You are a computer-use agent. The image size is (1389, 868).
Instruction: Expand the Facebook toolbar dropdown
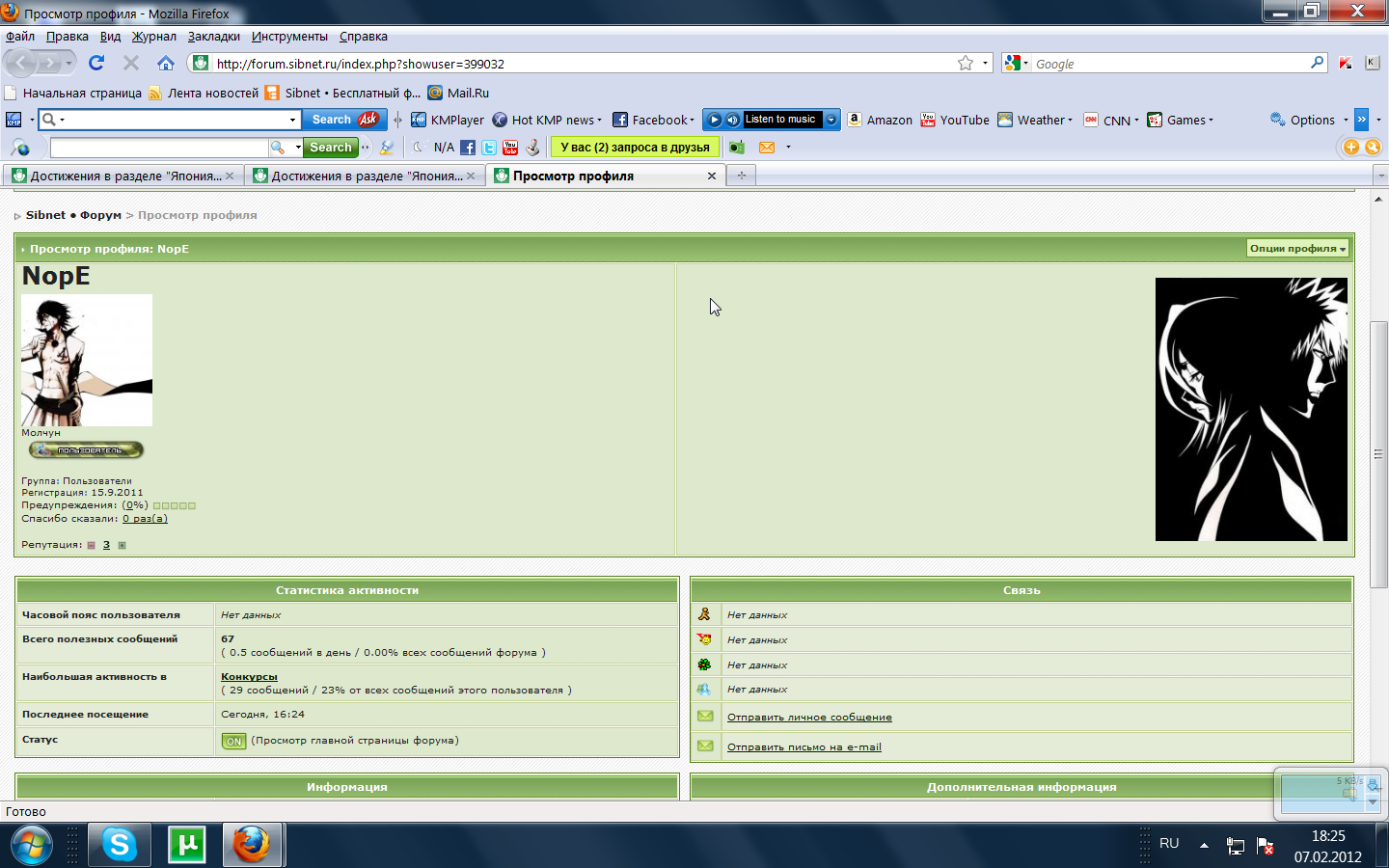click(692, 121)
